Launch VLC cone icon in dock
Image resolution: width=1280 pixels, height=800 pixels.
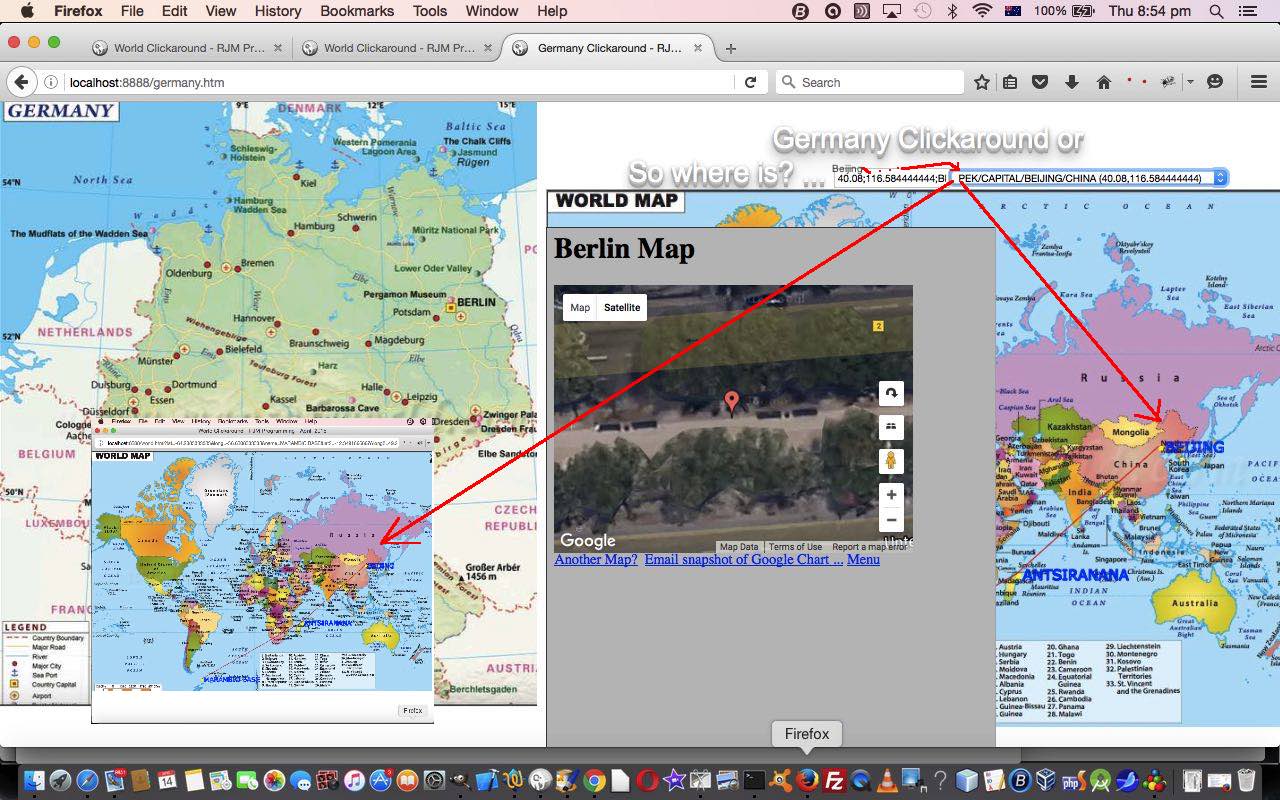[887, 780]
